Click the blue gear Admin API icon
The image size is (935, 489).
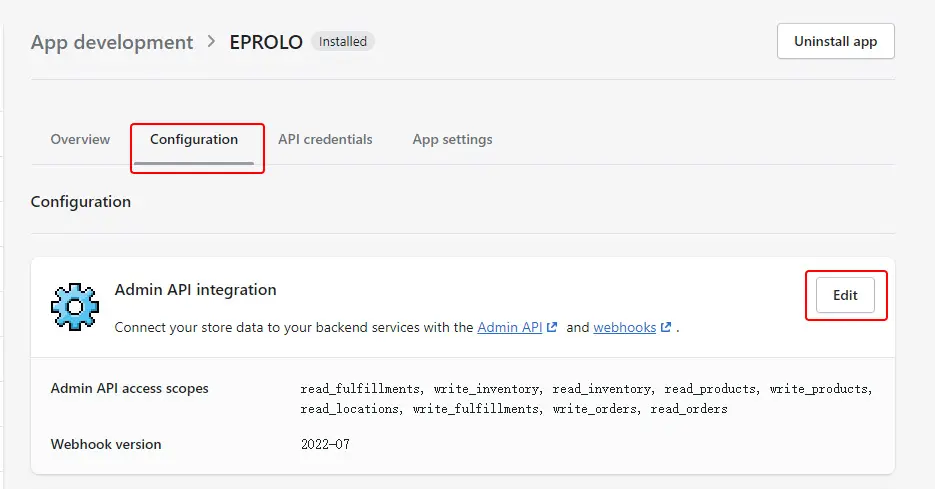[75, 307]
